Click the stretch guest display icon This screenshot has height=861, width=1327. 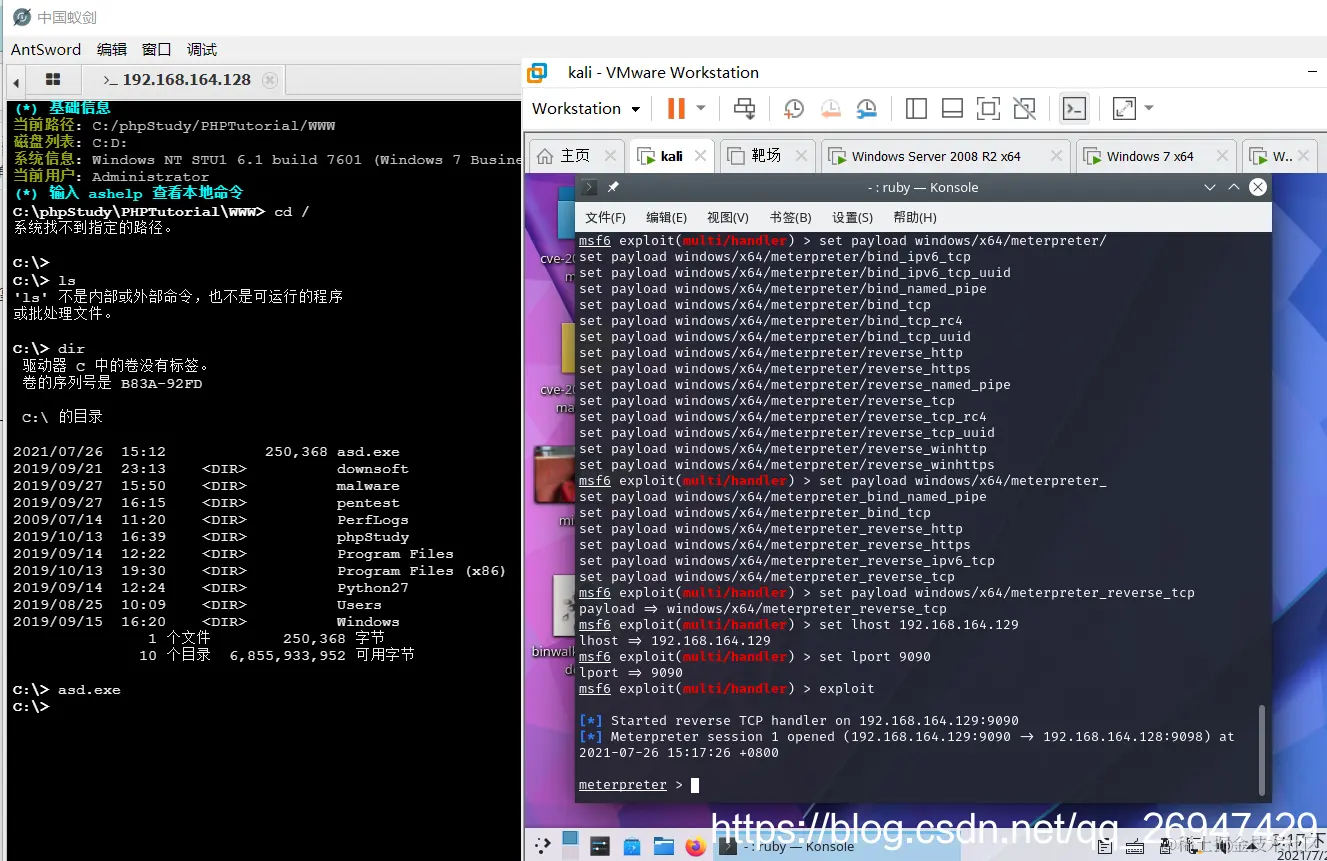(1124, 108)
